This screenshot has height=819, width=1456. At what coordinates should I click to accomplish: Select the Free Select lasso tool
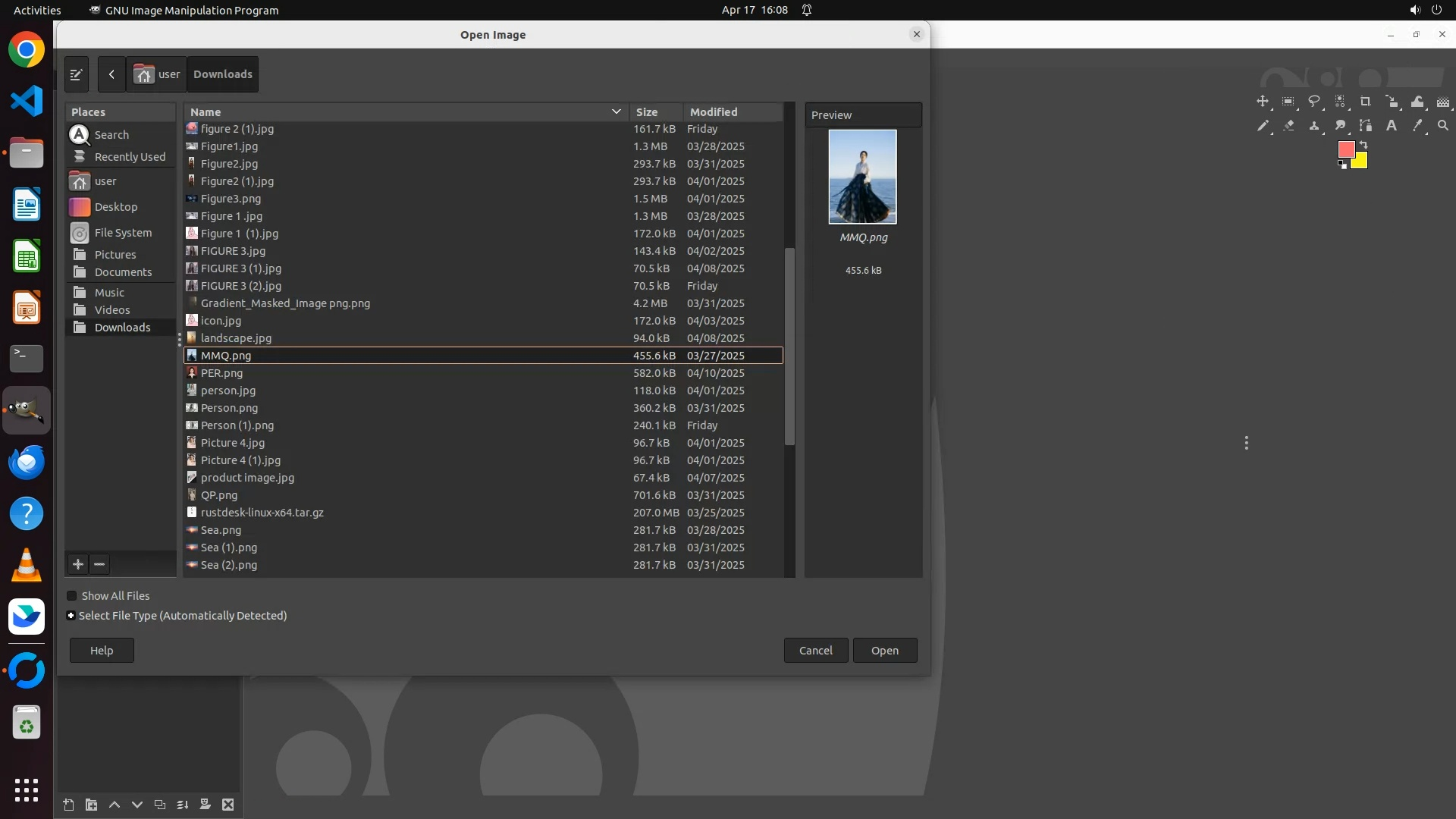[1314, 102]
